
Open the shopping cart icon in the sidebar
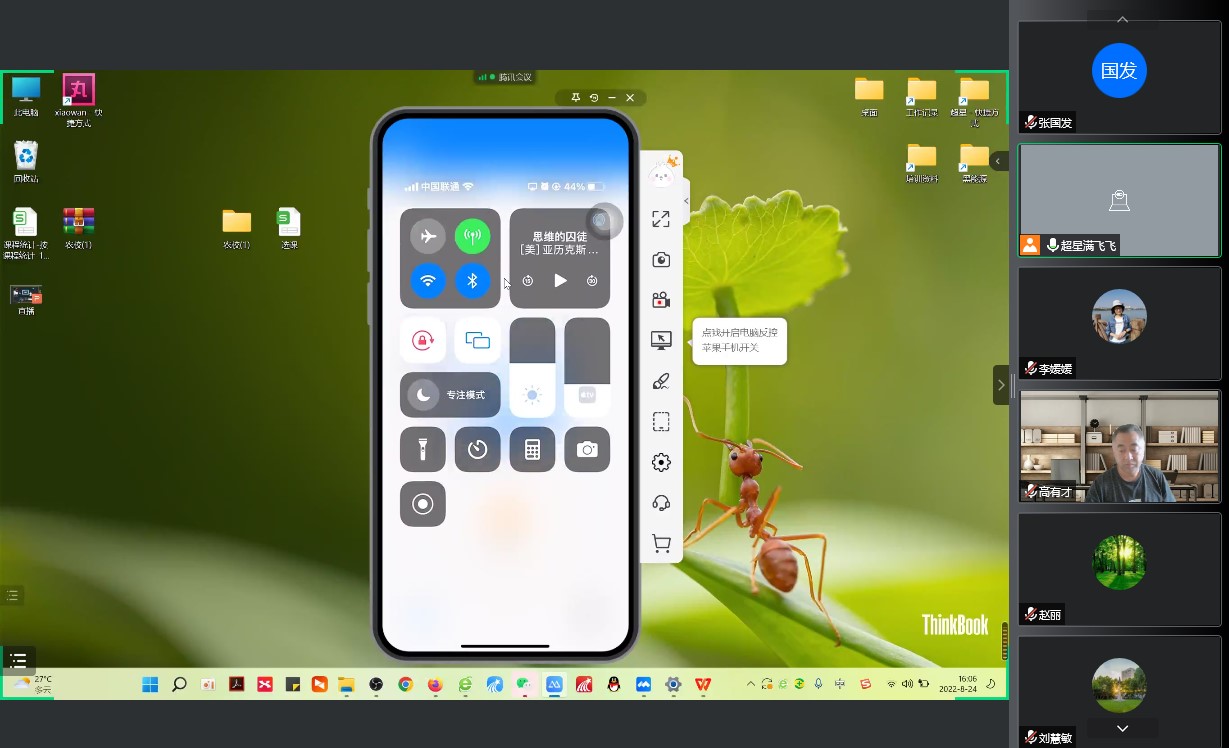[661, 543]
